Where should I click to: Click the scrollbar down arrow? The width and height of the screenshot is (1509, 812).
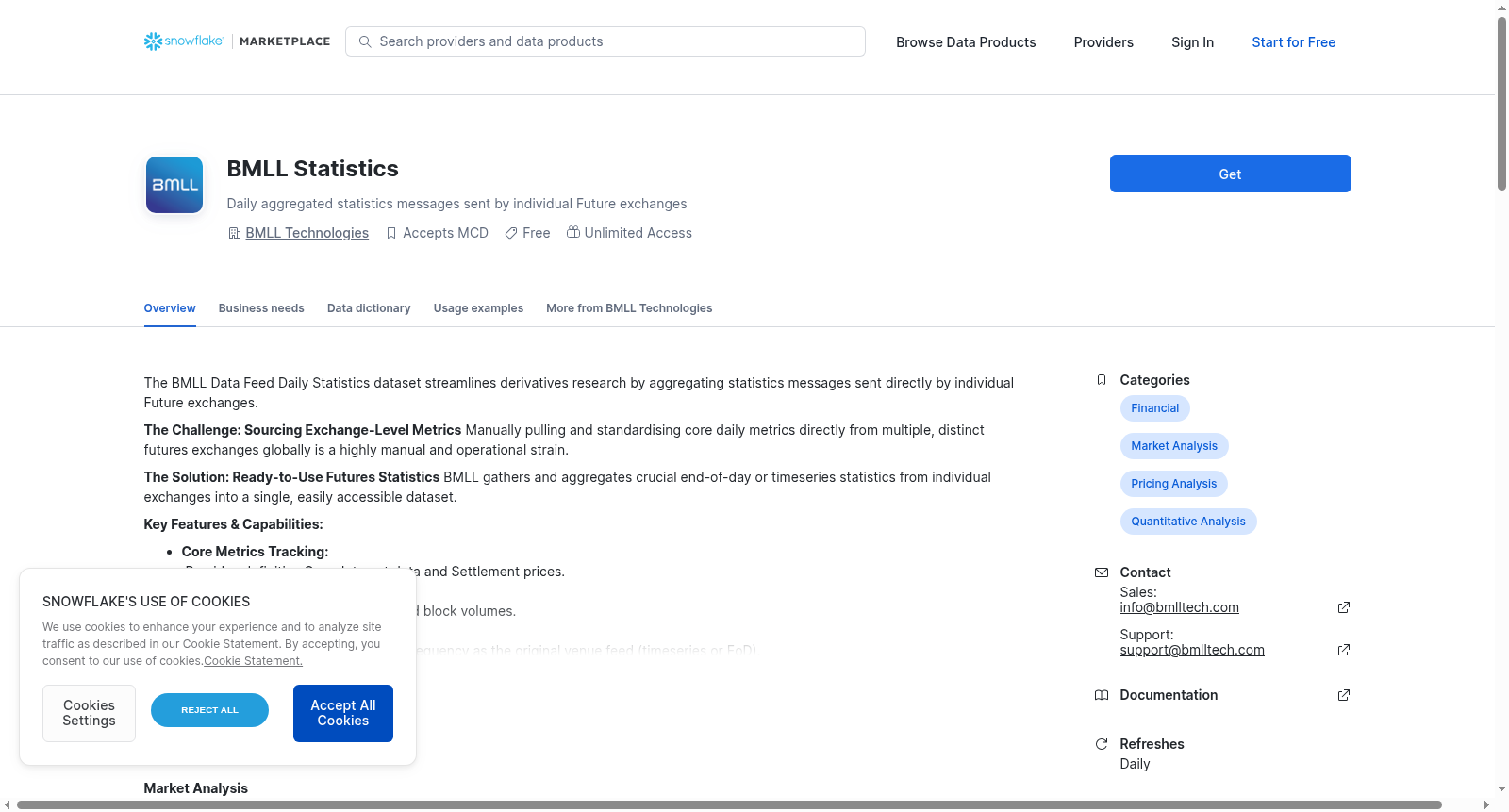click(x=1501, y=789)
